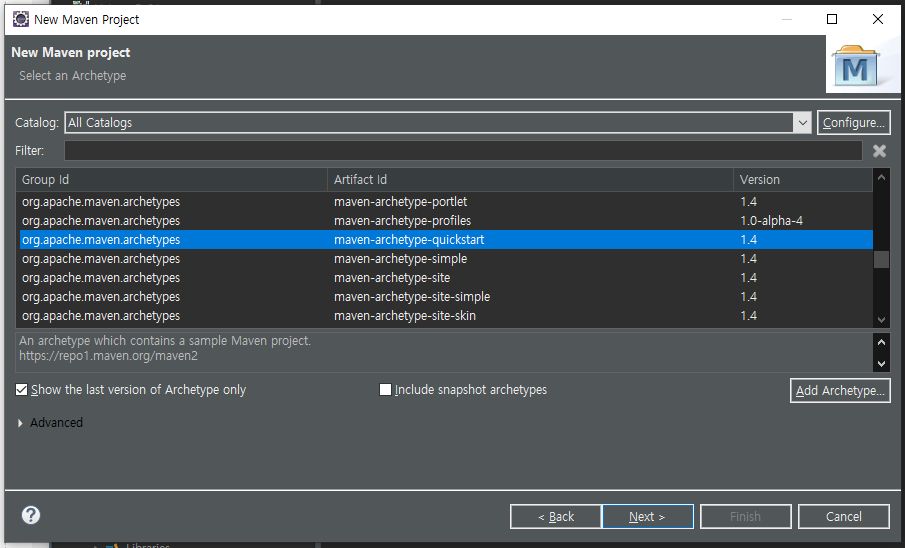The image size is (905, 548).
Task: Select the maven-archetype-site-simple row
Action: 445,297
